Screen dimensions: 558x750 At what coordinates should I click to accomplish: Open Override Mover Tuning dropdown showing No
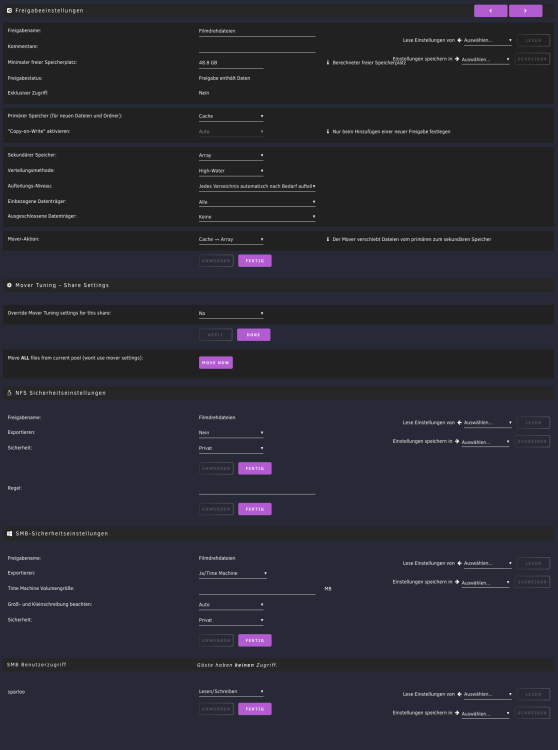(x=231, y=314)
